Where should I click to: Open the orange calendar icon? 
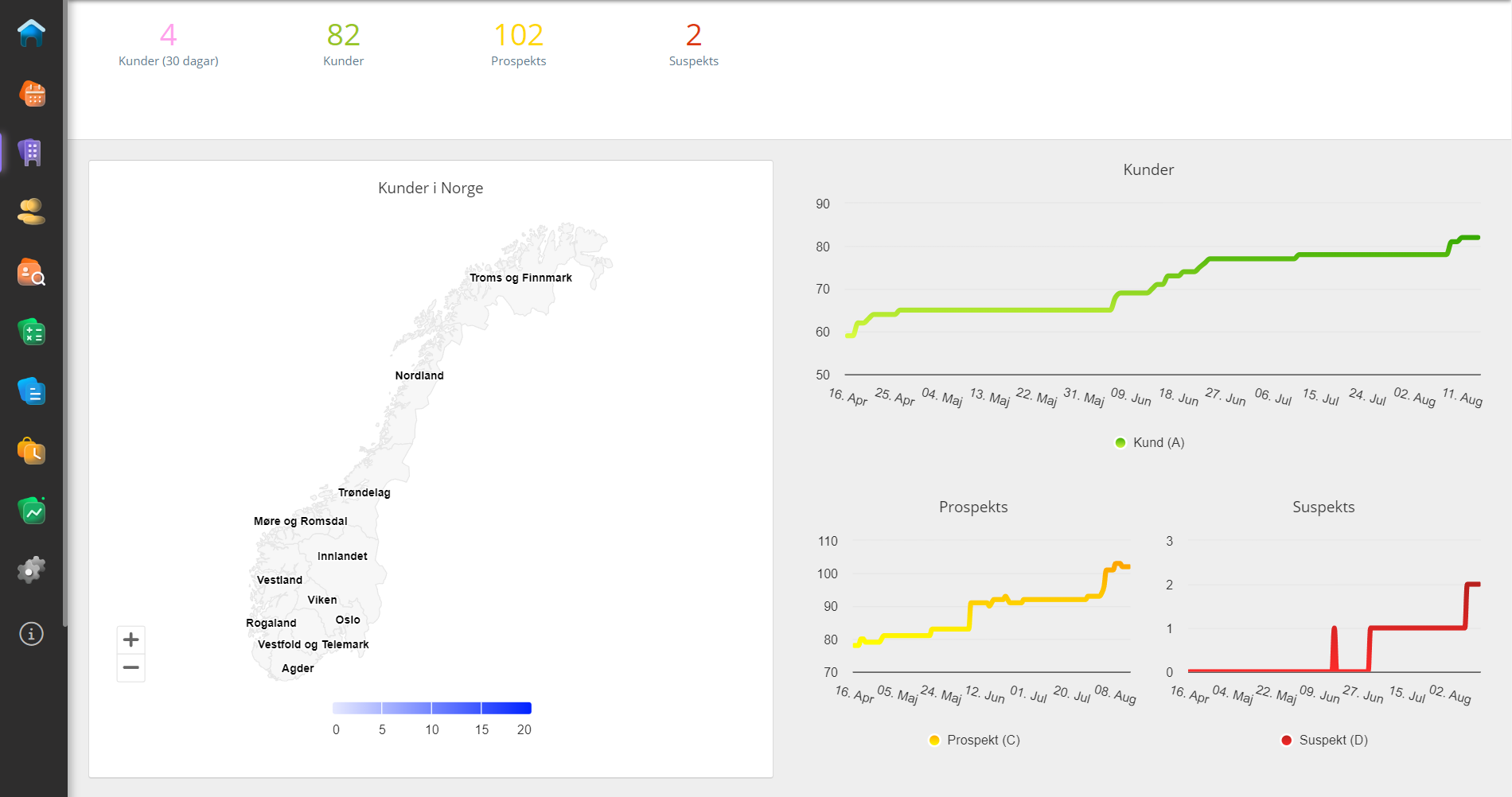[x=32, y=94]
